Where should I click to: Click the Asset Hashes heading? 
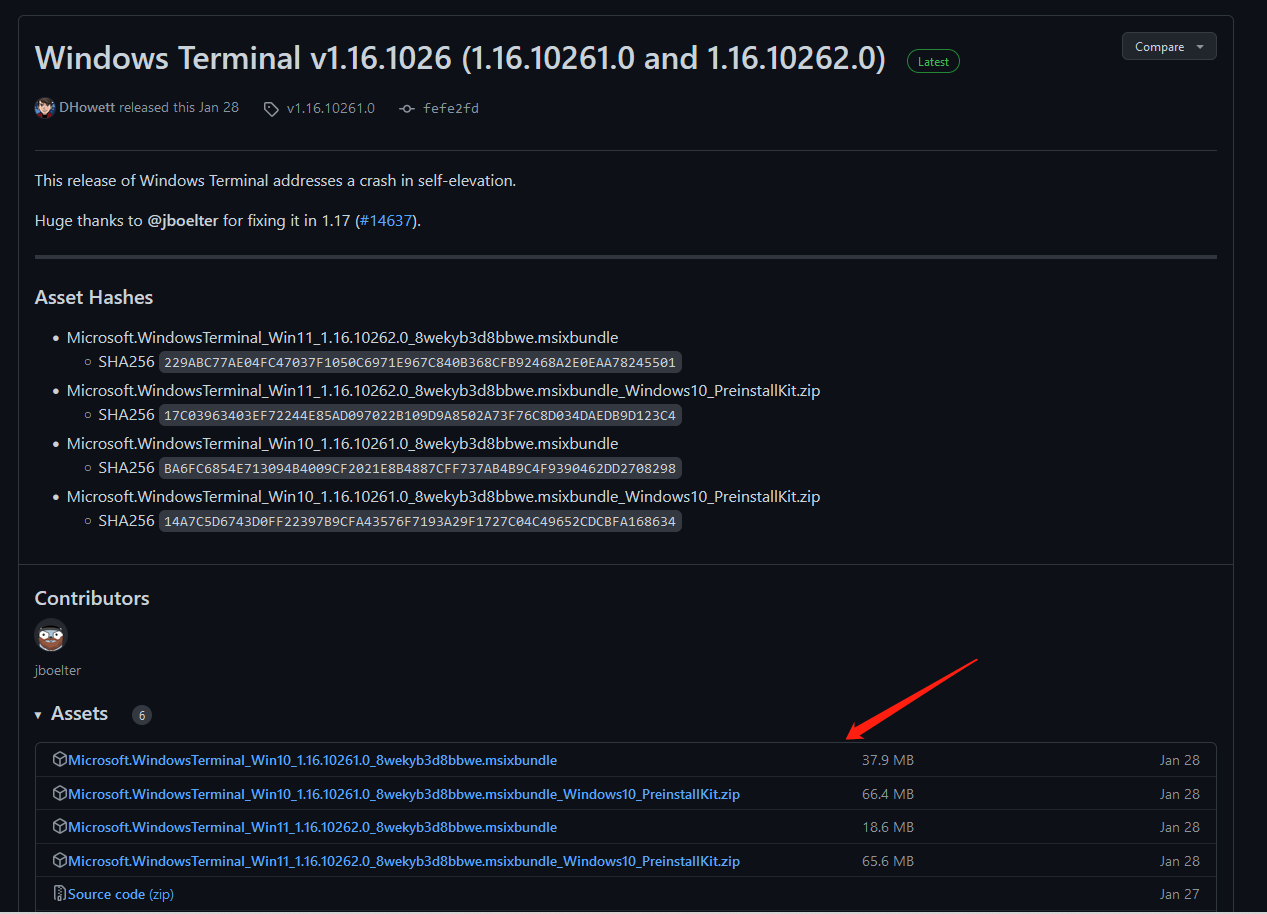(94, 297)
